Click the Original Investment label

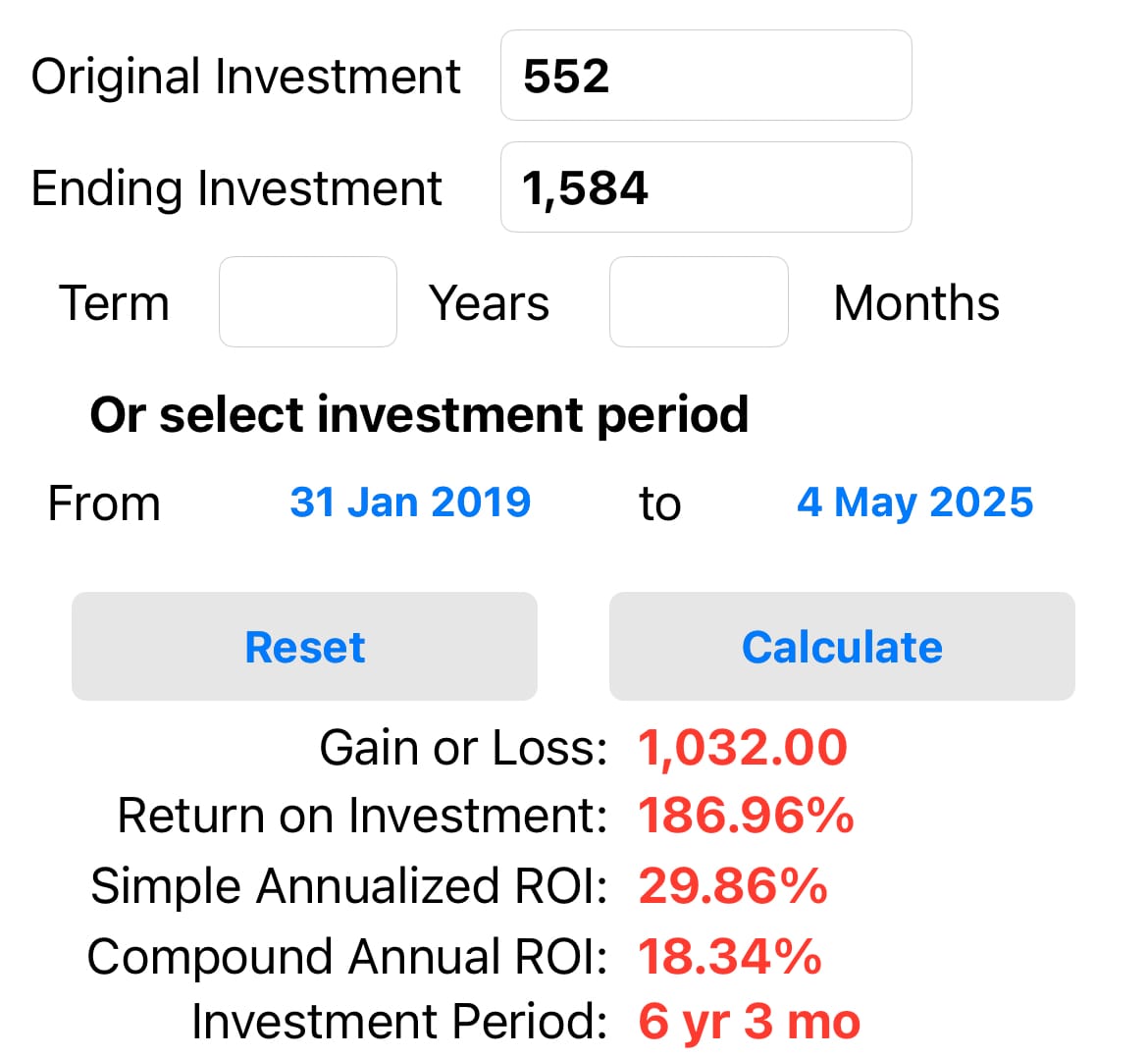point(245,77)
